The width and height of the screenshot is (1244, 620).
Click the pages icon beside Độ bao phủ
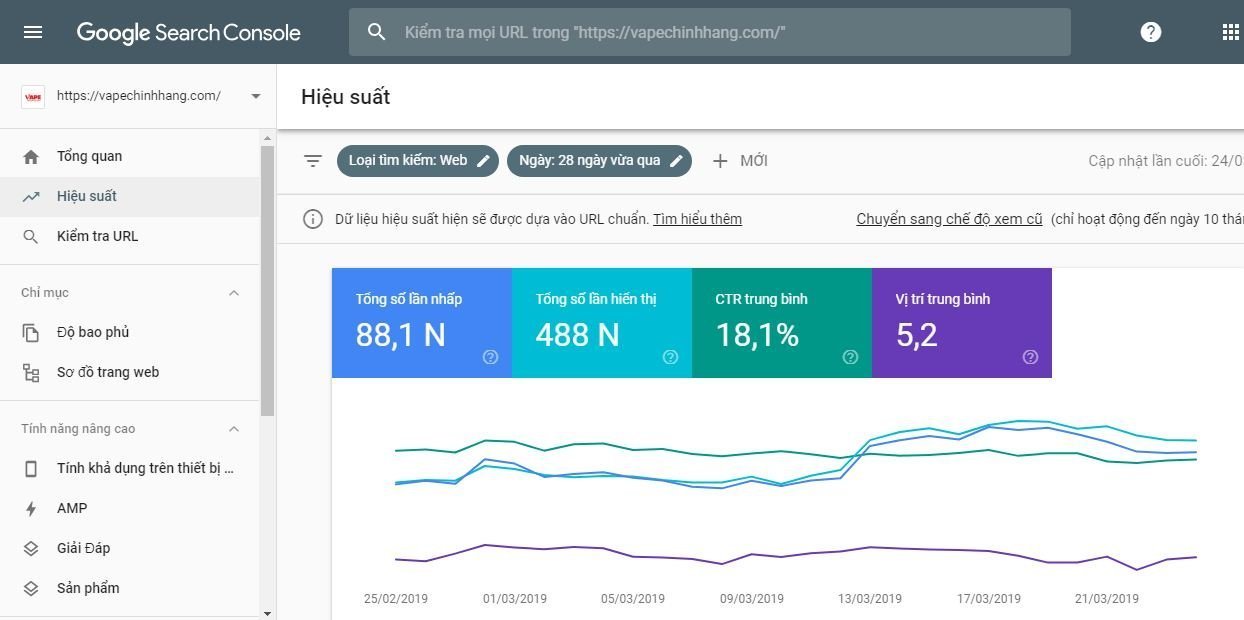pos(31,332)
